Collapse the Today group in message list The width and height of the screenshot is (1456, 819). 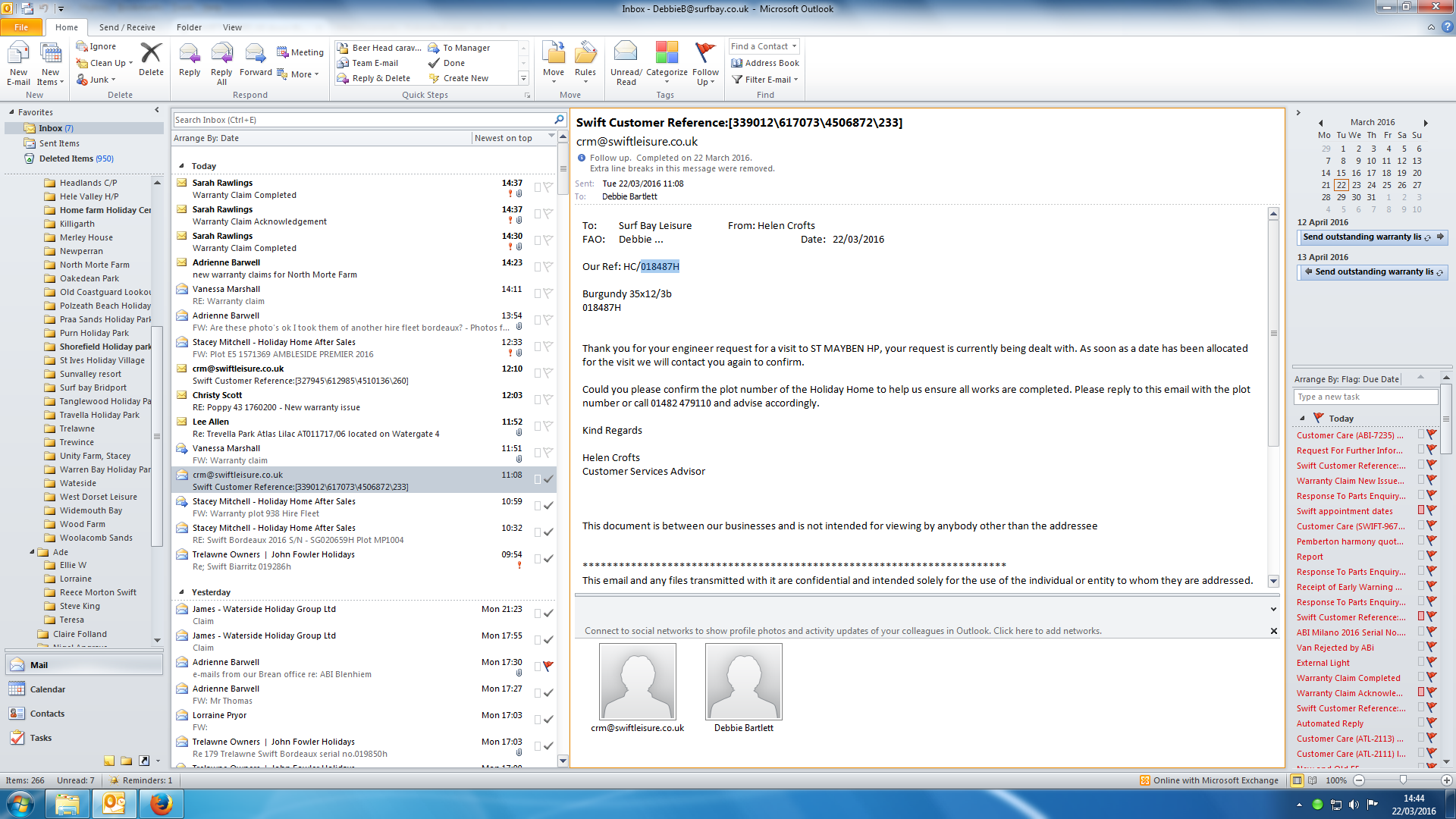pos(181,166)
